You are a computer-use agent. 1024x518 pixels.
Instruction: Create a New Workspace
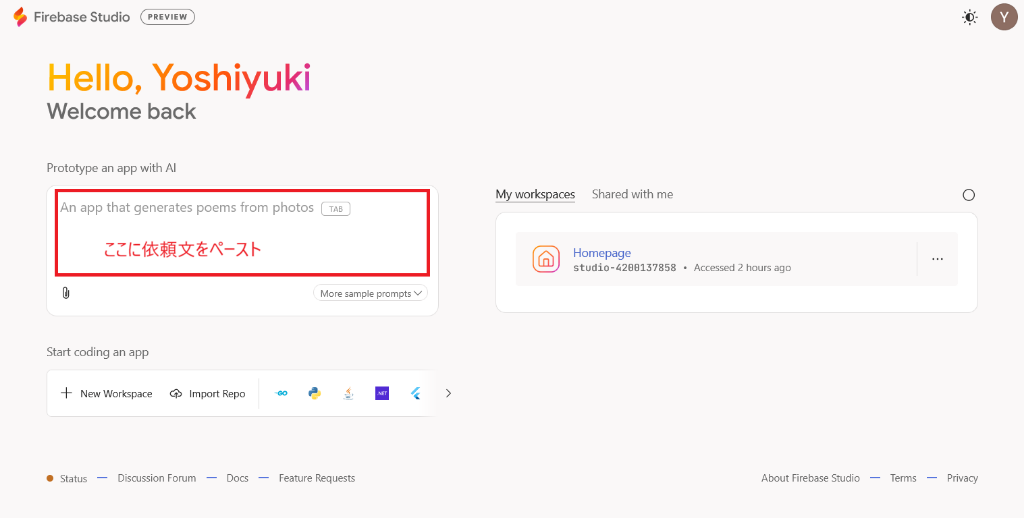coord(106,393)
